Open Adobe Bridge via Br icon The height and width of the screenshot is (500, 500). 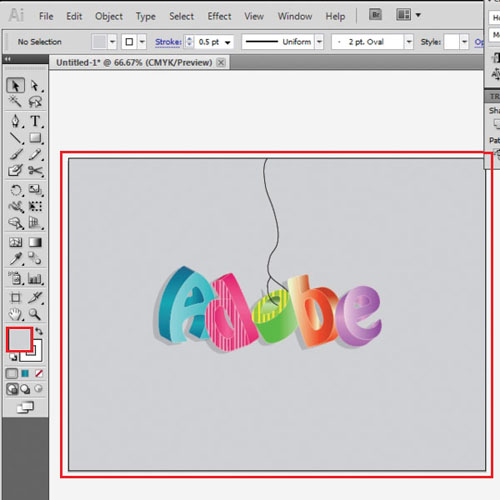point(375,15)
